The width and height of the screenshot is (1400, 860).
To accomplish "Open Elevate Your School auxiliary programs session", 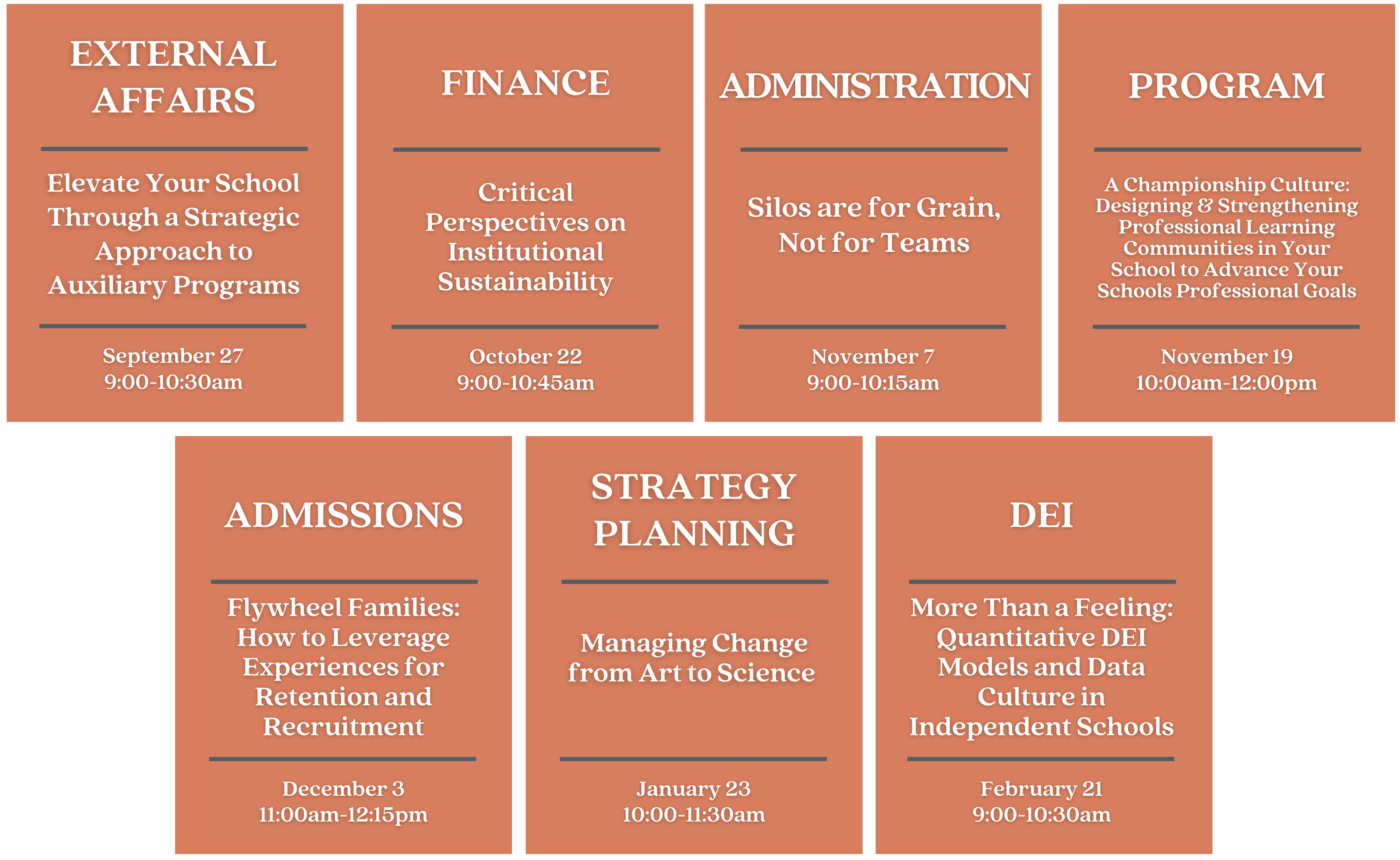I will point(173,234).
